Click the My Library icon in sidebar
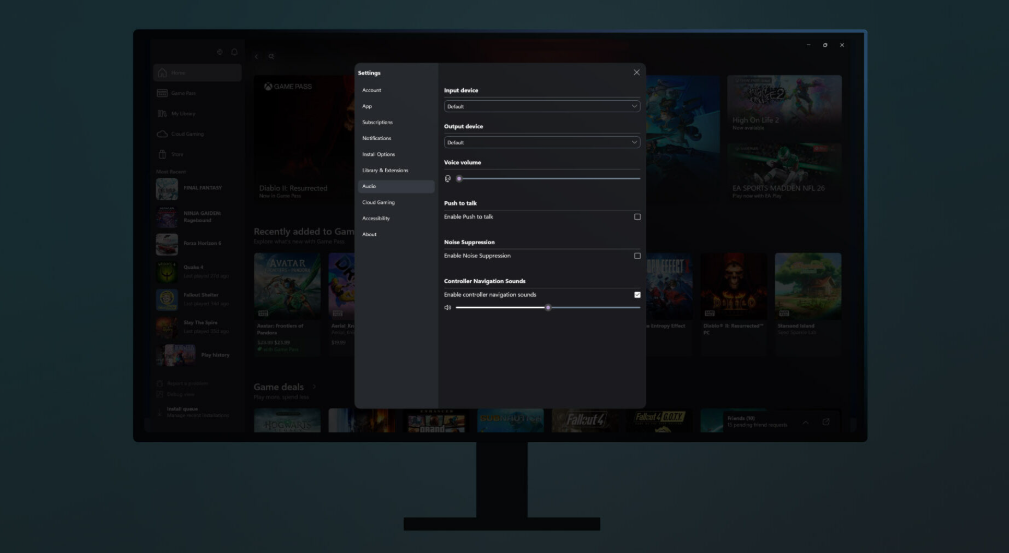 [162, 113]
